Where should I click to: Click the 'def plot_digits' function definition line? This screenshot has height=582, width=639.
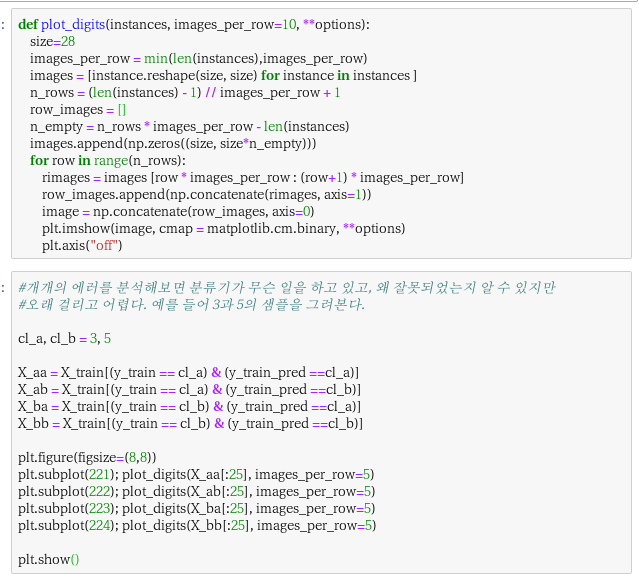click(x=194, y=24)
